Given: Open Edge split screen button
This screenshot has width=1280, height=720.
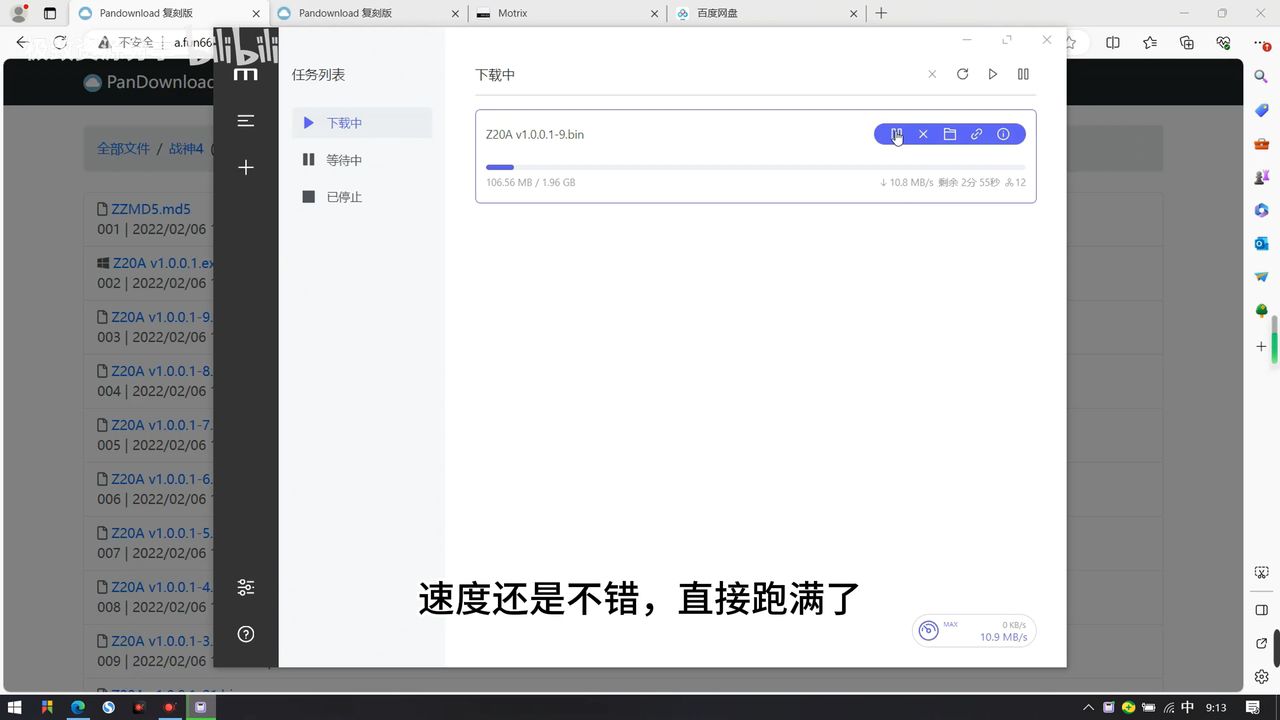Looking at the screenshot, I should (x=1113, y=43).
